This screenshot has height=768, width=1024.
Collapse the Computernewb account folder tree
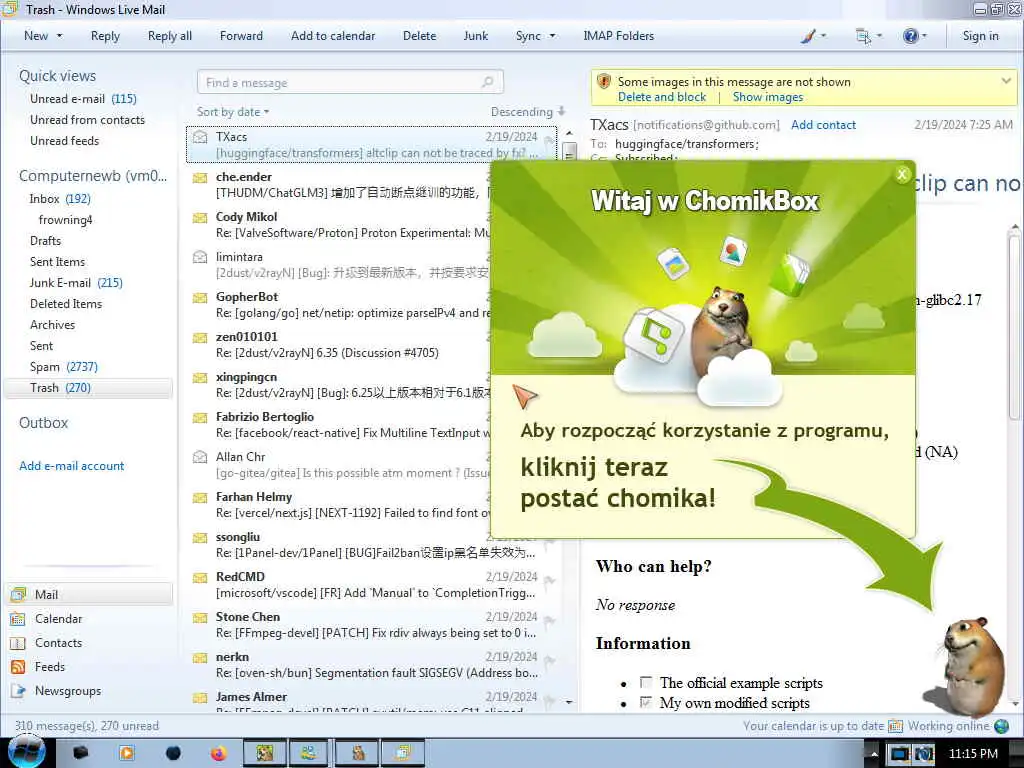click(93, 176)
